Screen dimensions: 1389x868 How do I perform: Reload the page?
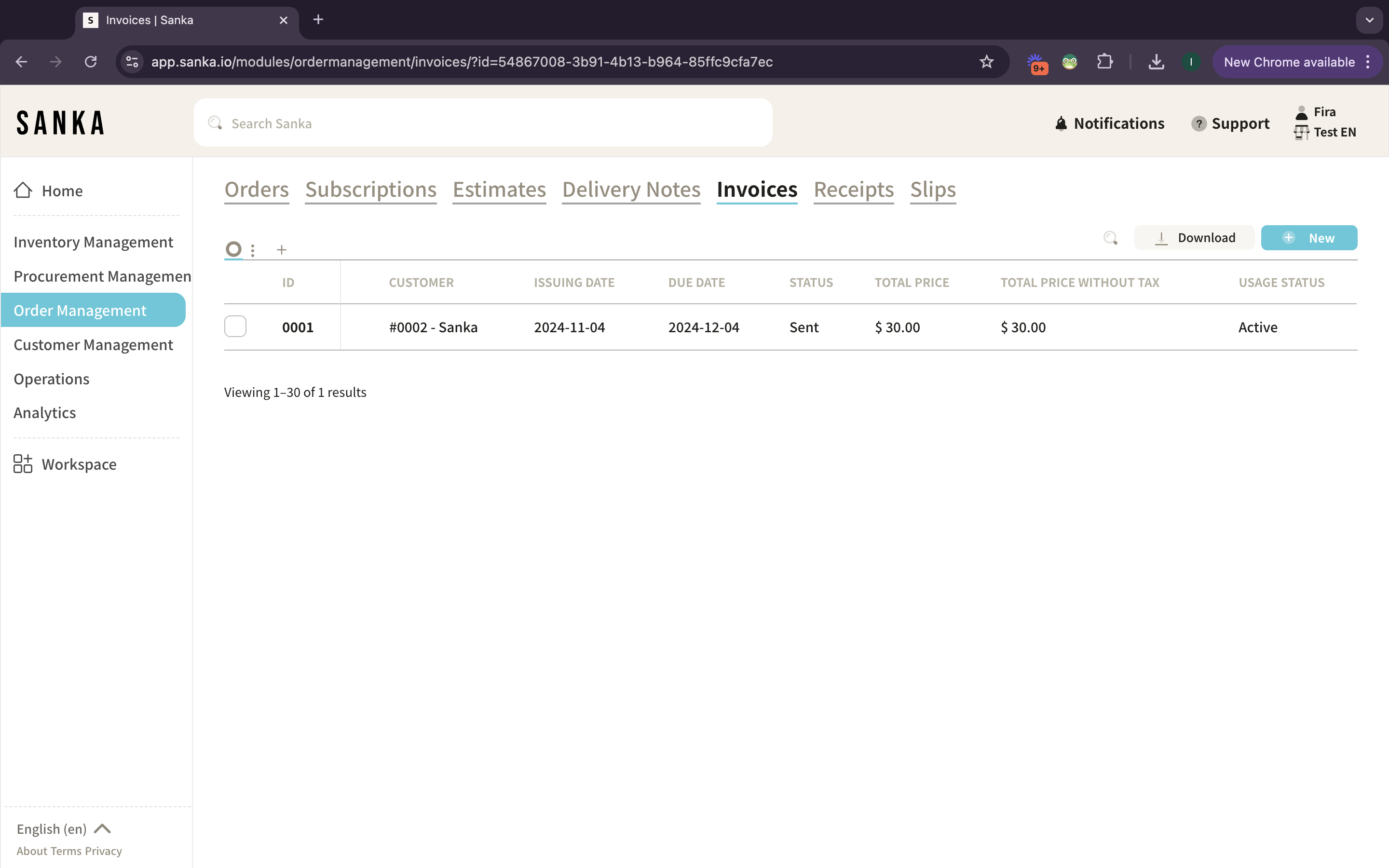[91, 61]
